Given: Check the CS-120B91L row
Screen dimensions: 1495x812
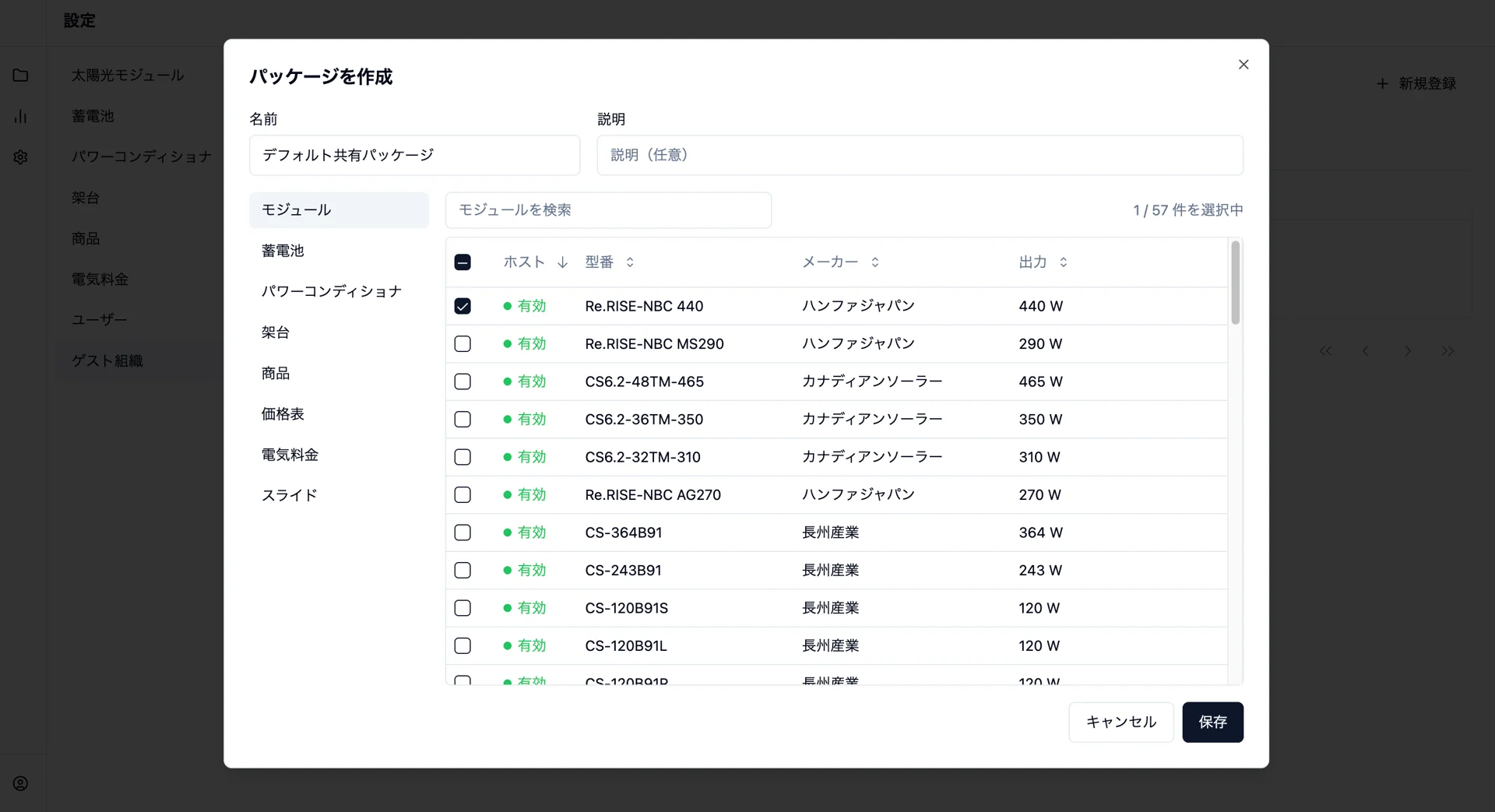Looking at the screenshot, I should (x=463, y=646).
